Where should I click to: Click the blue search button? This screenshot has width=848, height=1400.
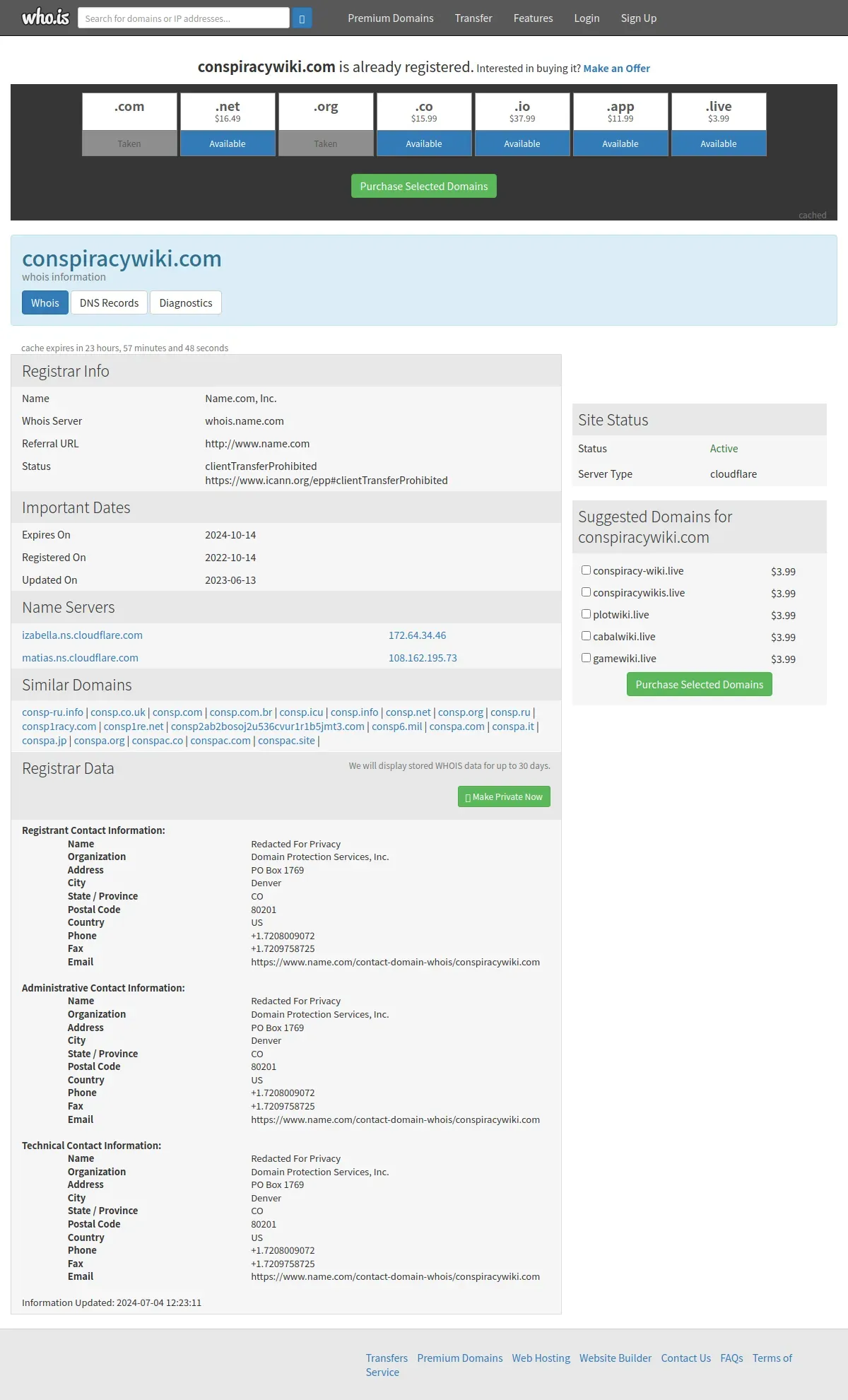(x=302, y=18)
